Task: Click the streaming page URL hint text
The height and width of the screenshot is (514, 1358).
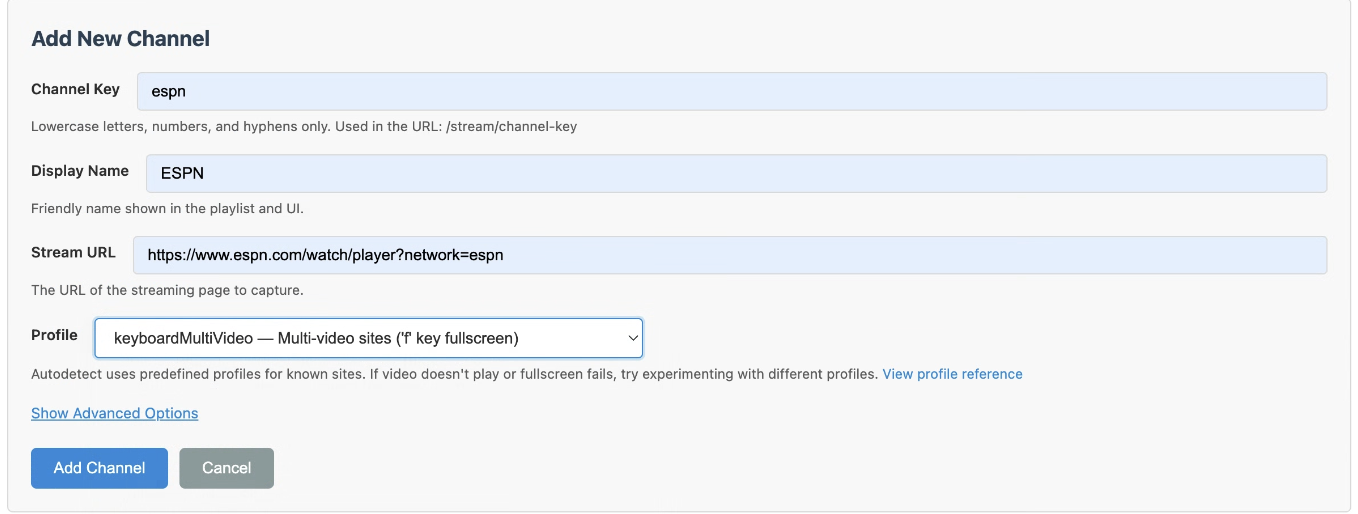Action: (167, 291)
